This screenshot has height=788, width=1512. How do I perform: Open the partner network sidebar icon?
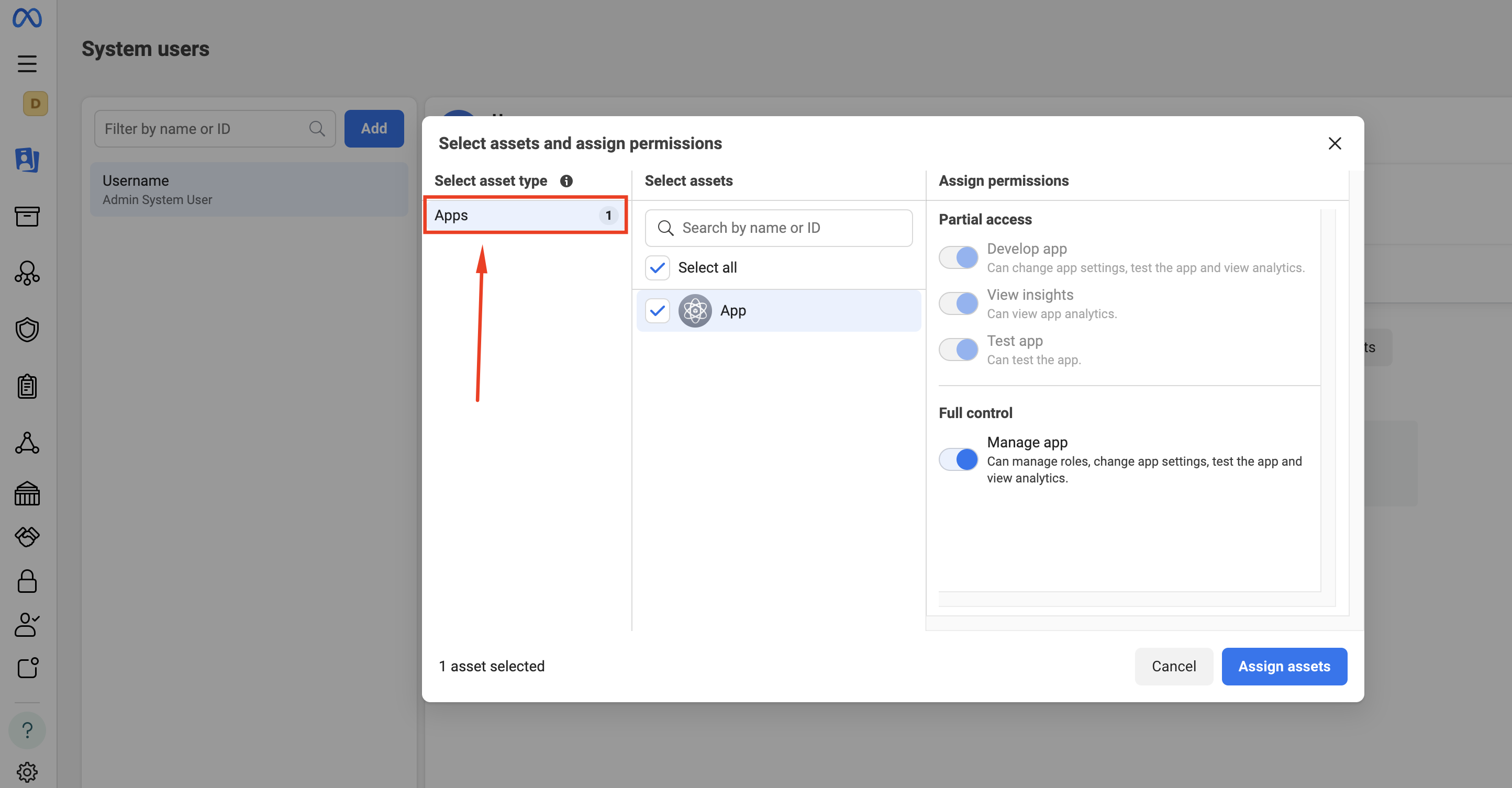point(27,273)
